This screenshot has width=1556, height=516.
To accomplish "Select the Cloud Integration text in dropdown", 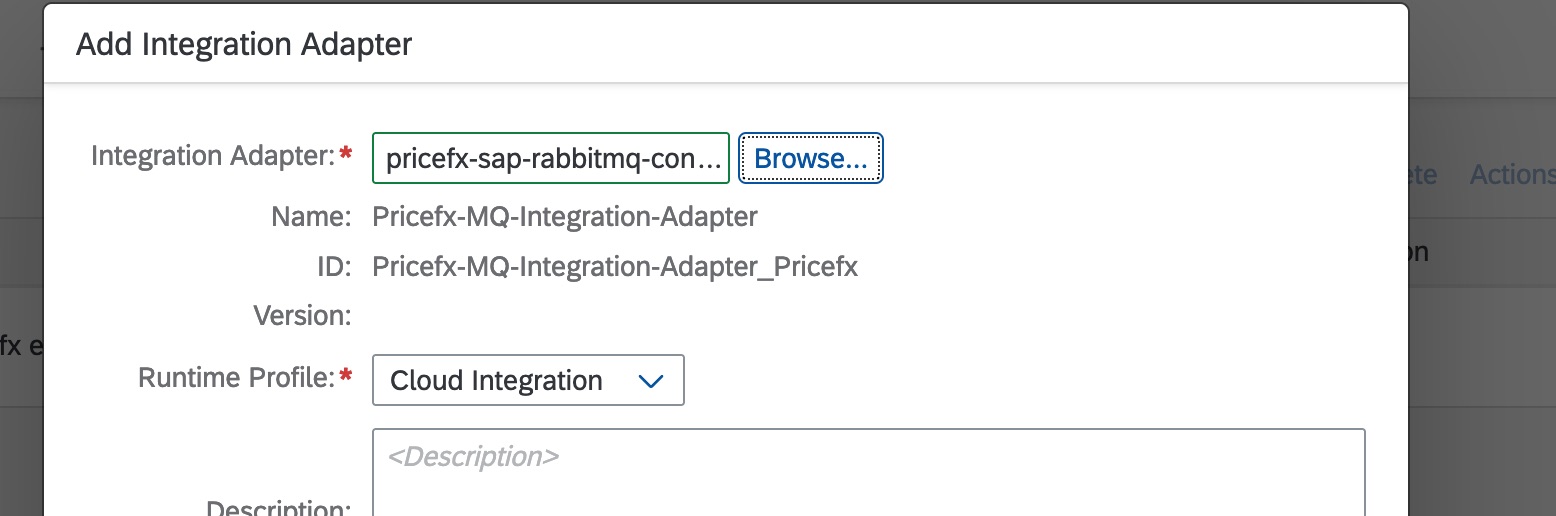I will point(497,381).
